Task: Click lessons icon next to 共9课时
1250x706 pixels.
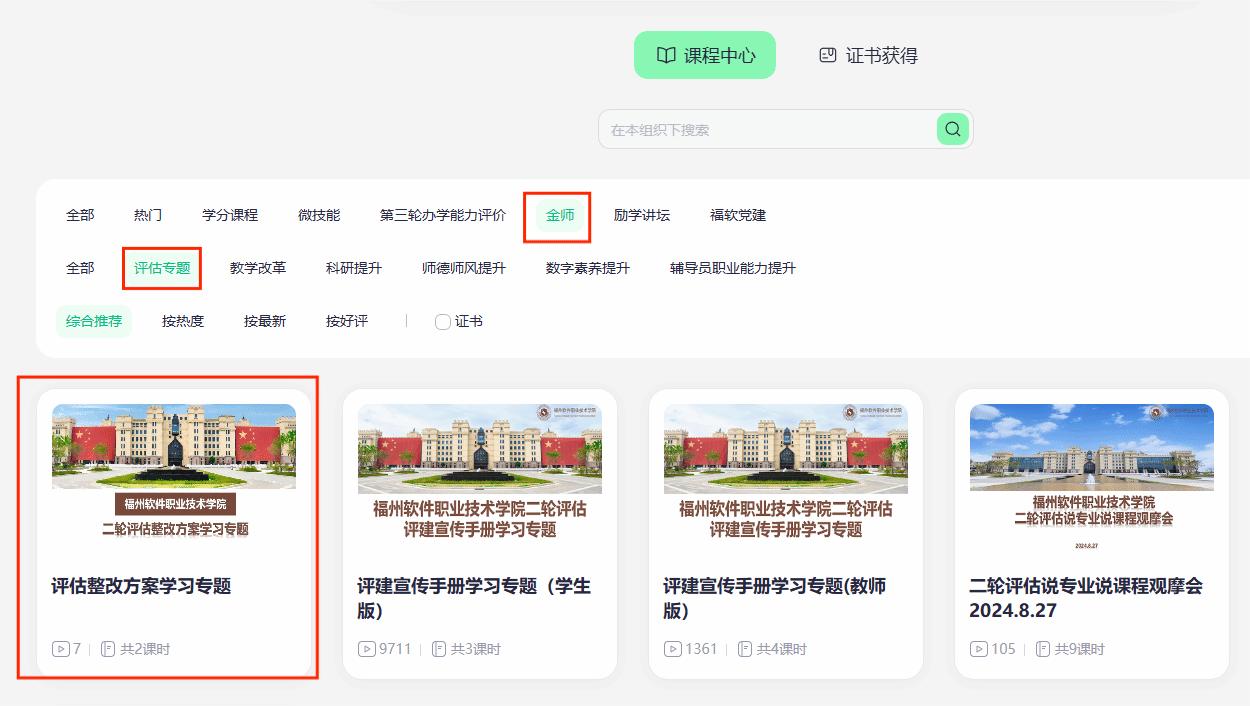Action: tap(1043, 649)
